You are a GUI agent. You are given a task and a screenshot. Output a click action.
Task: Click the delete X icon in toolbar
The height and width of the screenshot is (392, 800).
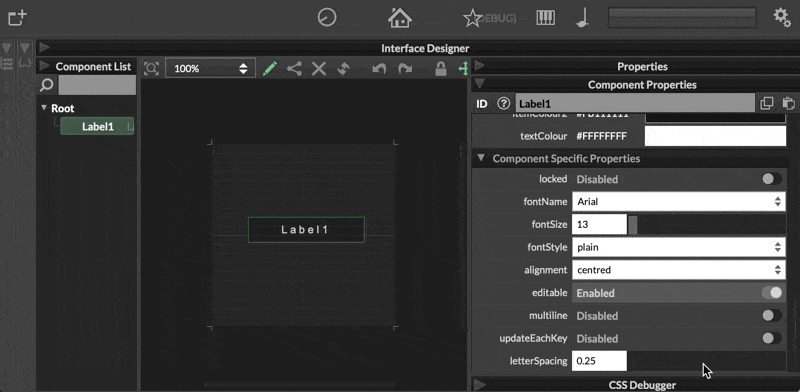[x=319, y=68]
